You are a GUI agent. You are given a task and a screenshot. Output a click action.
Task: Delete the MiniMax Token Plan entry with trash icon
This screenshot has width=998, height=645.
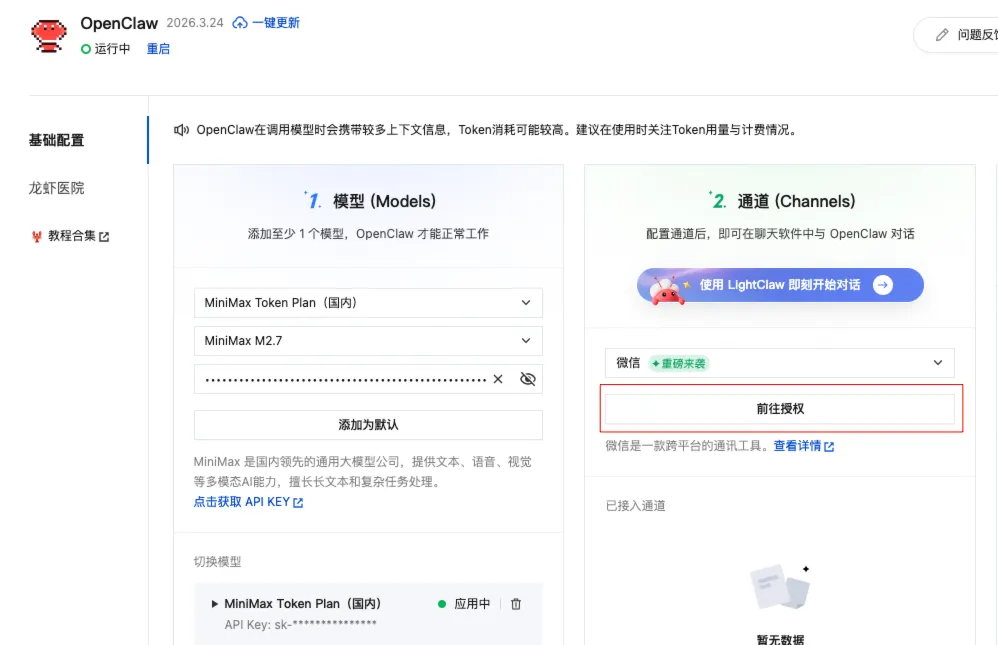[516, 604]
